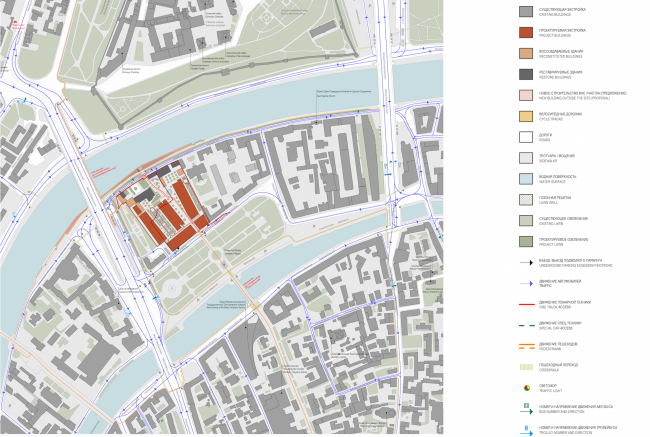Click the red fire truck access line
The width and height of the screenshot is (650, 437).
526,305
